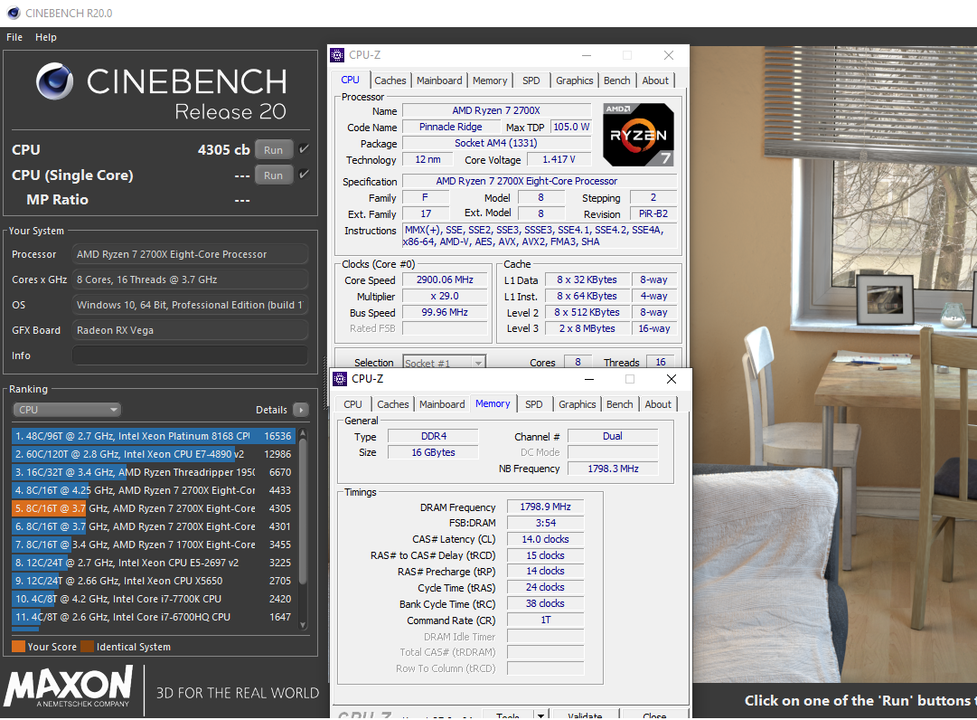Select ranking row 2 Intel Xeon E7-4890 v2

pyautogui.click(x=153, y=454)
